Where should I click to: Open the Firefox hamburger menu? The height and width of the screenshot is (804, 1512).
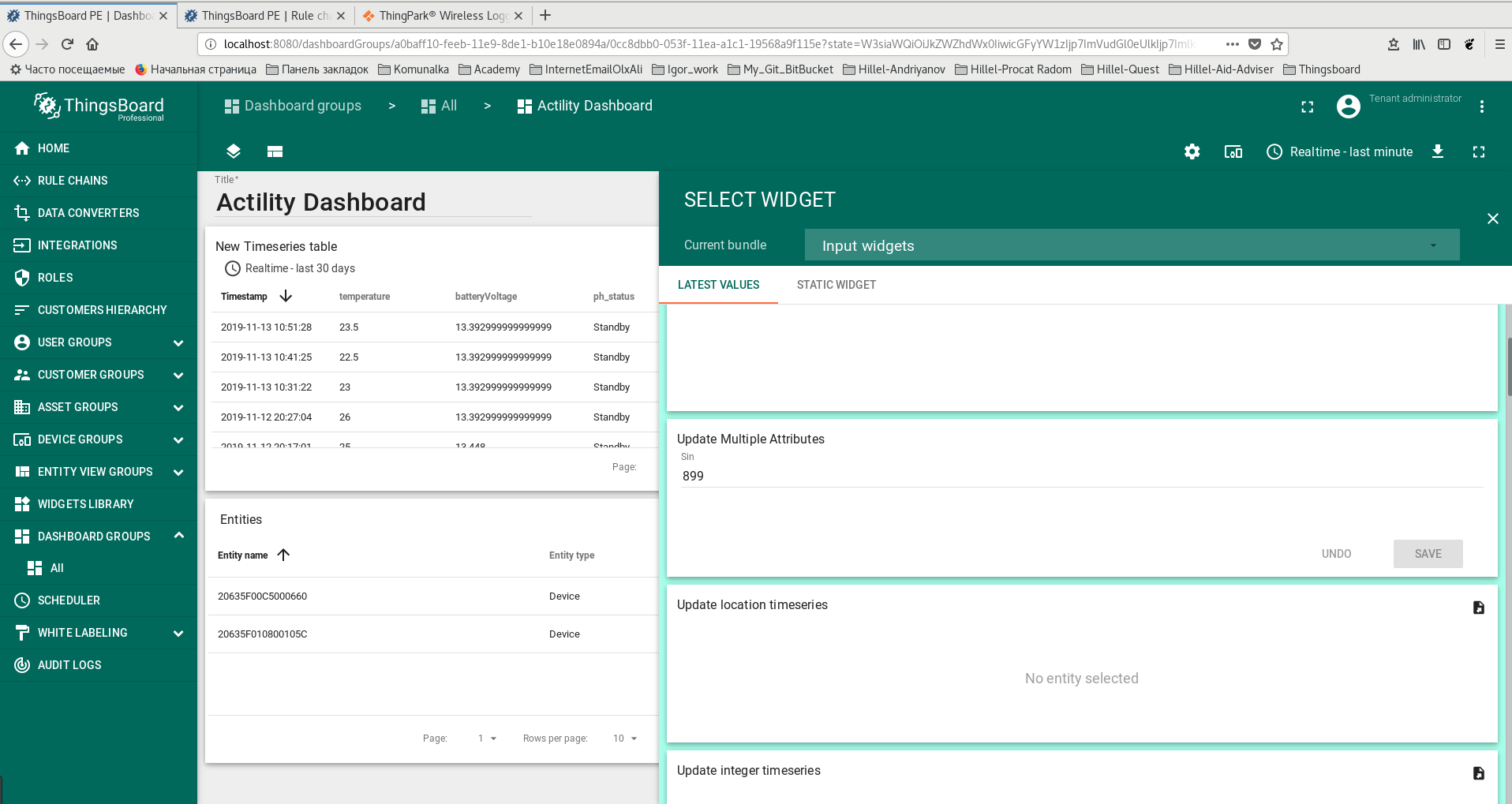1500,44
